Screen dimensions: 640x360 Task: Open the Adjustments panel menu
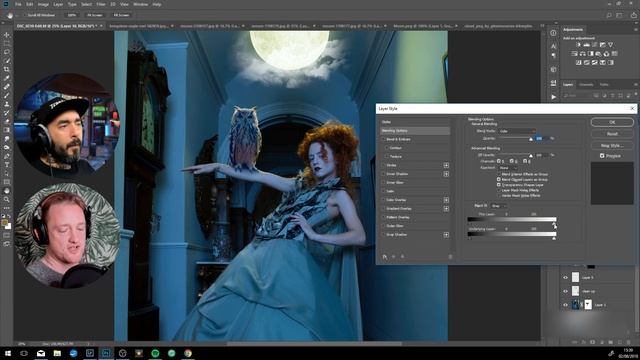(636, 29)
